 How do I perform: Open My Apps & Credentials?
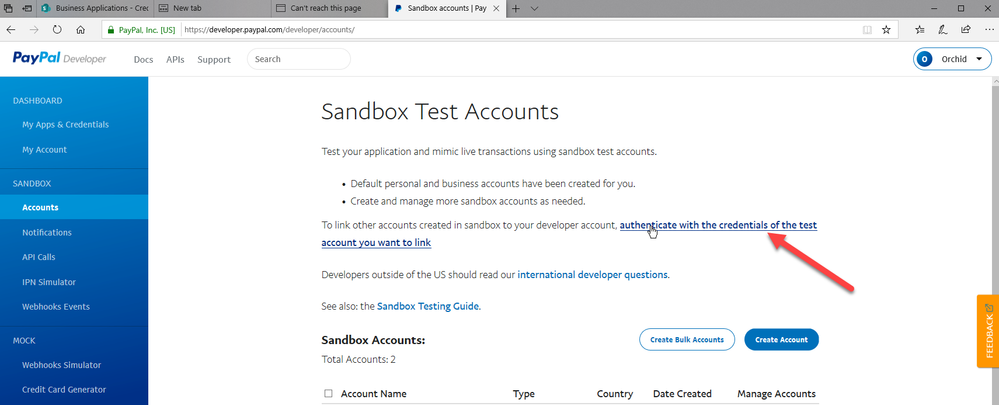pyautogui.click(x=66, y=125)
